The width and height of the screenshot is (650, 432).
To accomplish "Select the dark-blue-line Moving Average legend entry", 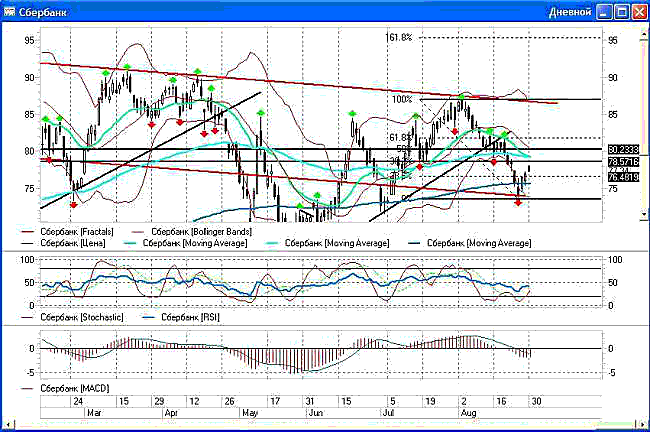I will click(x=469, y=243).
